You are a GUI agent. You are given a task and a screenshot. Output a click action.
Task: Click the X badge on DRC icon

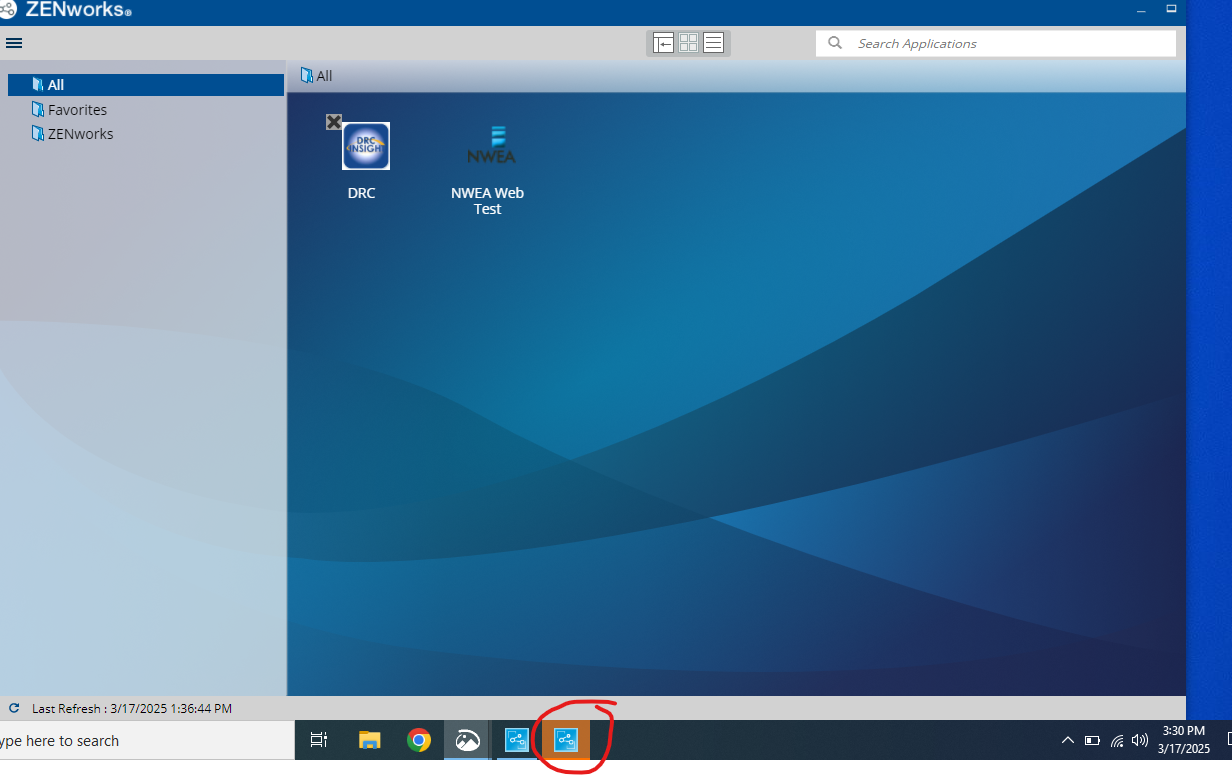[x=334, y=122]
